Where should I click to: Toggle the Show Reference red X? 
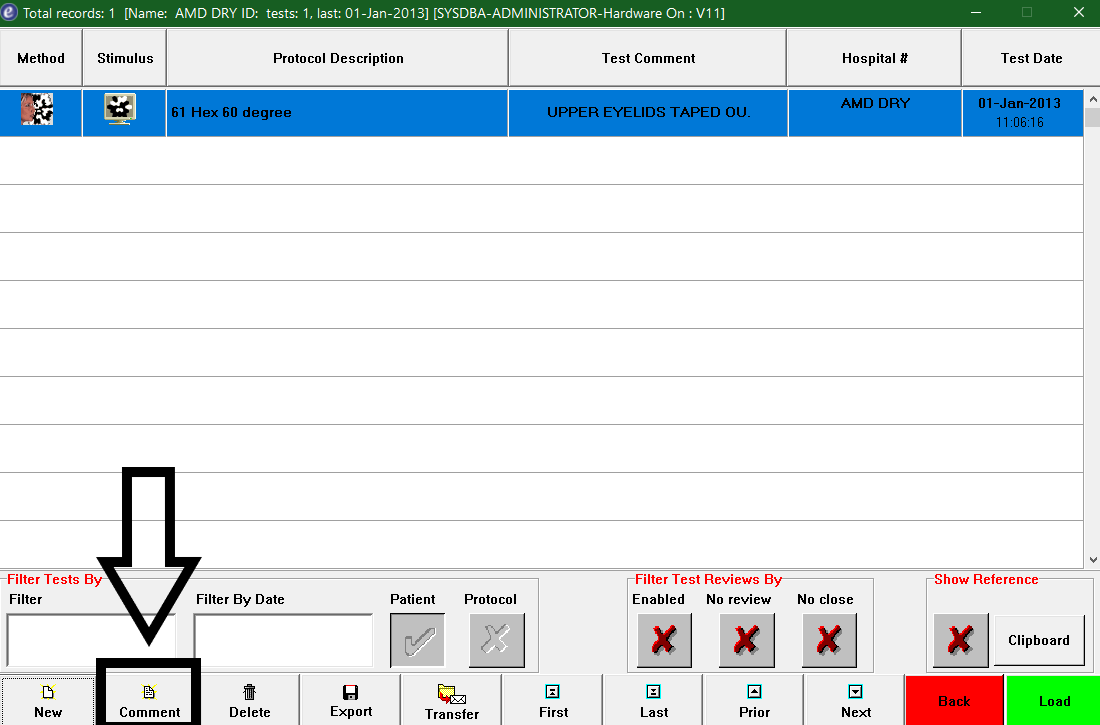(961, 640)
